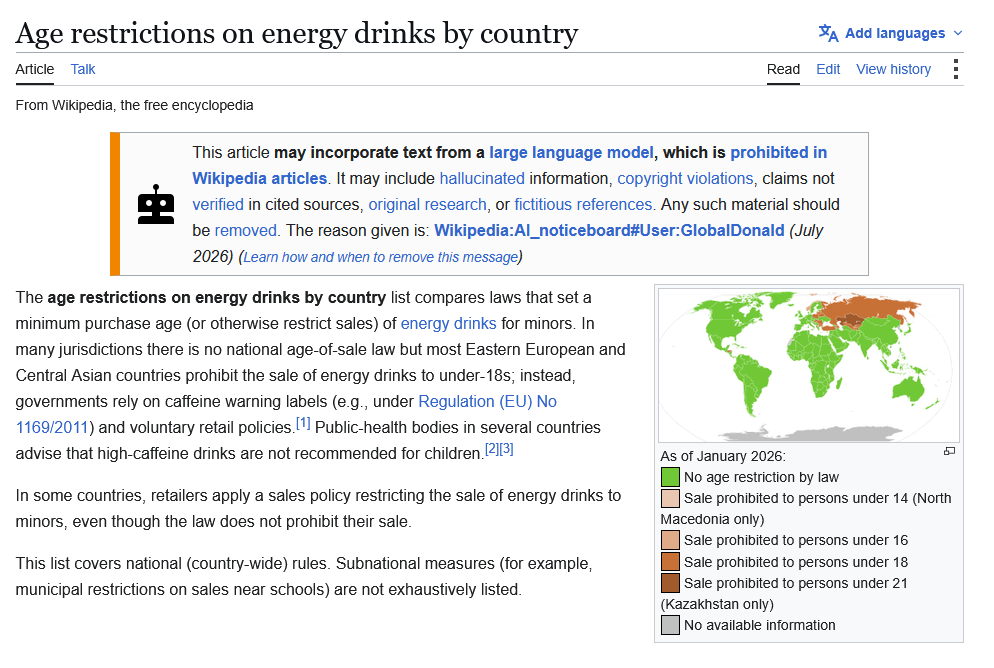
Task: Open the 'prohibited in Wikipedia articles' link
Action: (x=778, y=153)
